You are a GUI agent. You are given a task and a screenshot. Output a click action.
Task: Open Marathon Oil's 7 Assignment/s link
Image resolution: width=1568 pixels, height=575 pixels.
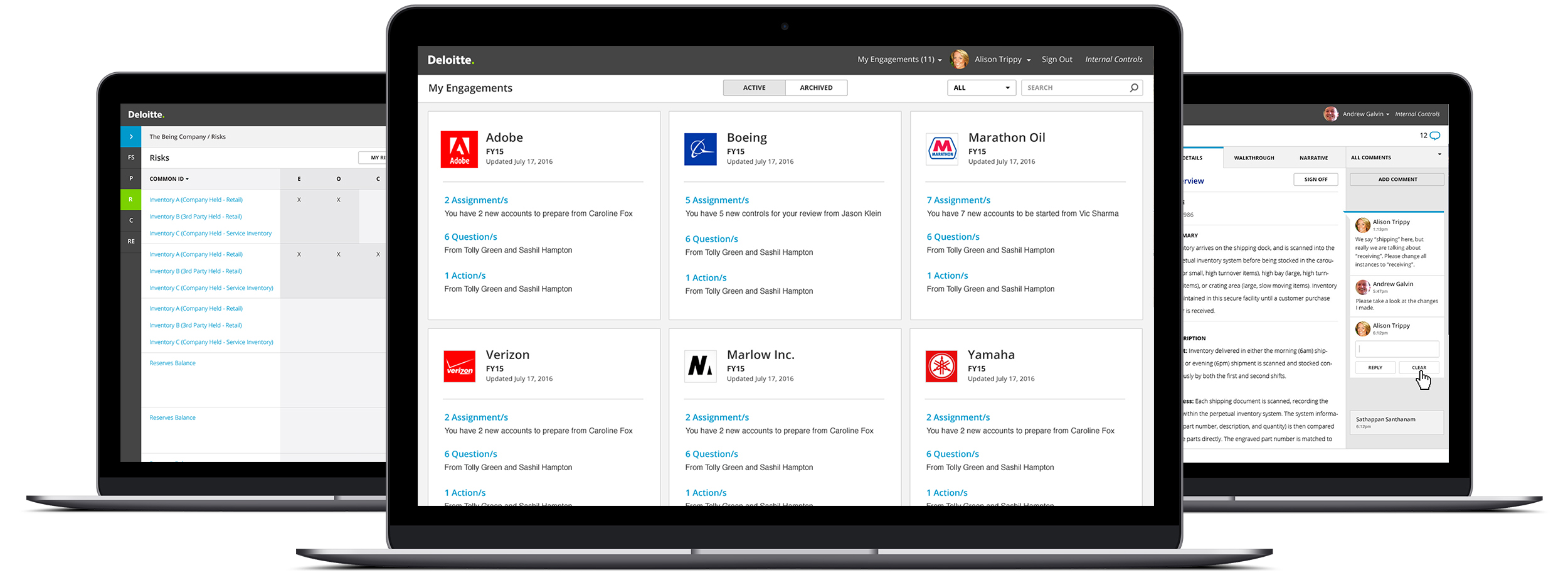click(958, 200)
